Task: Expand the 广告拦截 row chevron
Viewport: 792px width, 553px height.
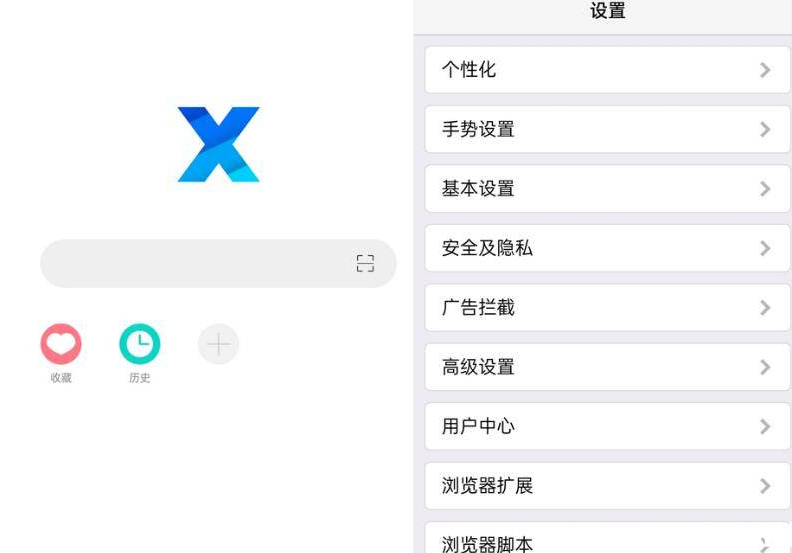Action: pyautogui.click(x=765, y=308)
